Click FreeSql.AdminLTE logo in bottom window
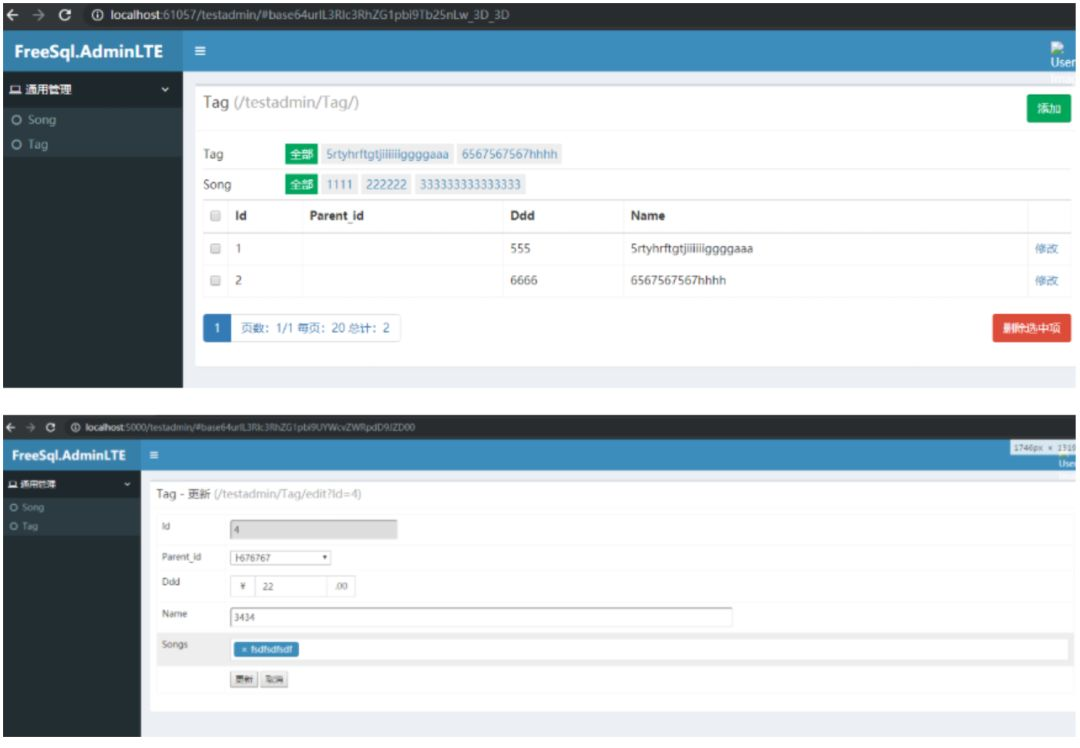Image resolution: width=1080 pixels, height=748 pixels. tap(69, 455)
